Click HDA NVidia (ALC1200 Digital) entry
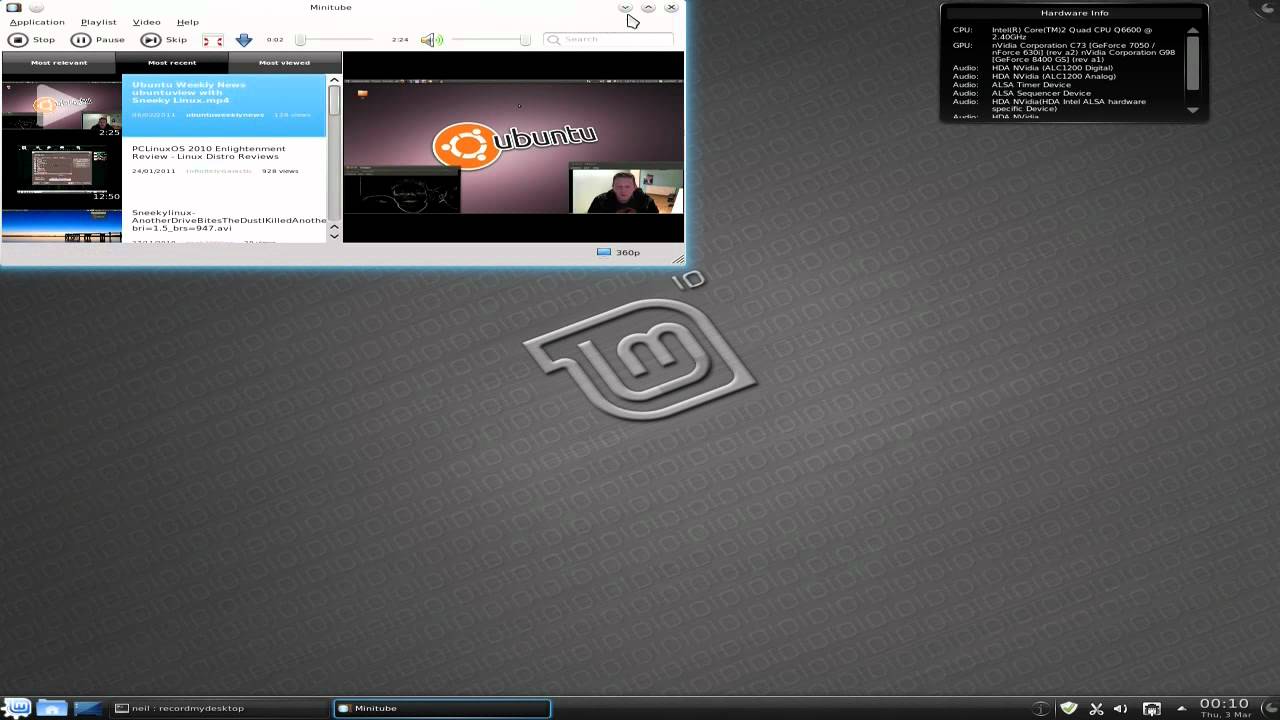The image size is (1280, 720). coord(1052,68)
